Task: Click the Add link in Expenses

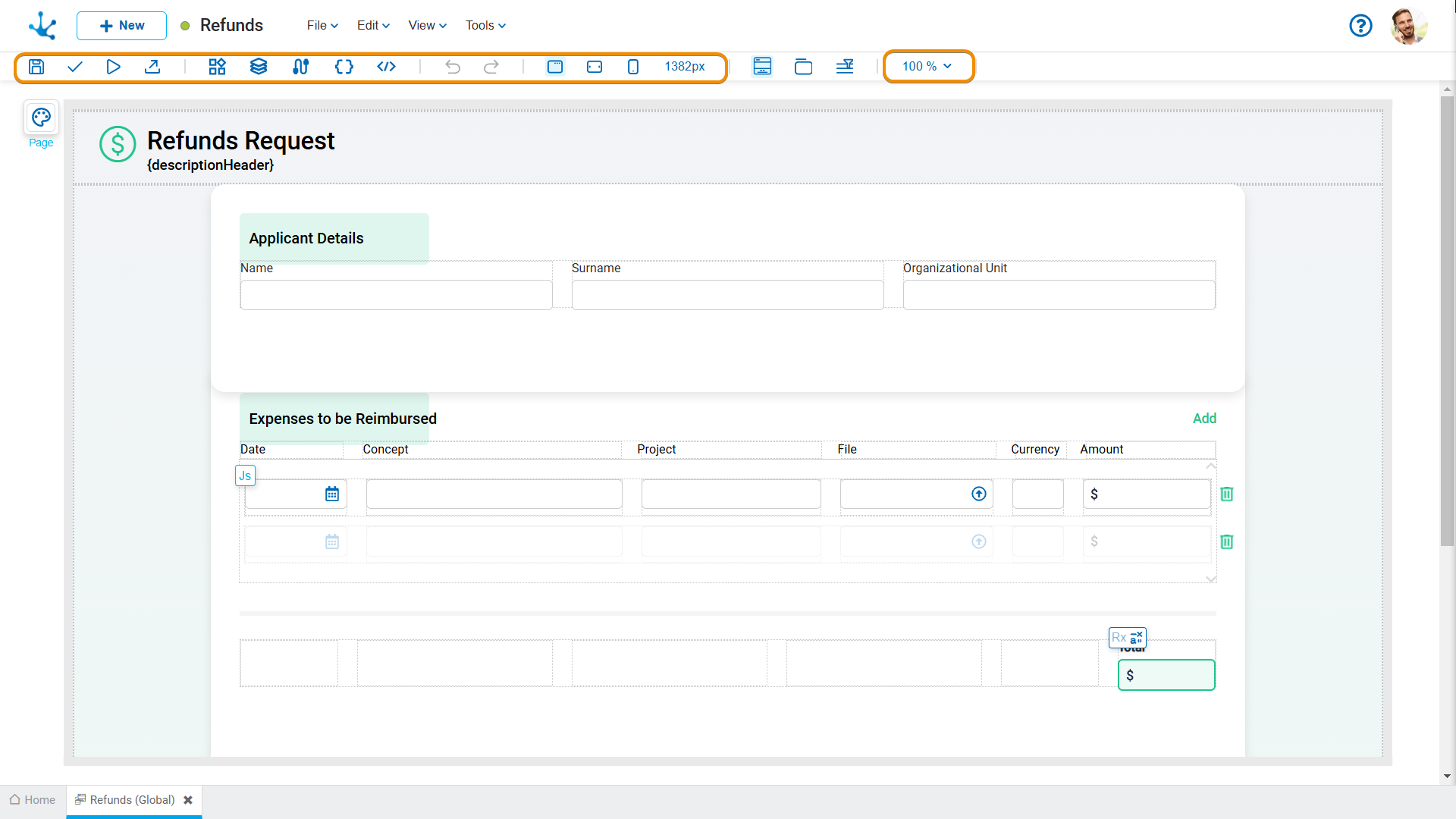Action: (x=1204, y=419)
